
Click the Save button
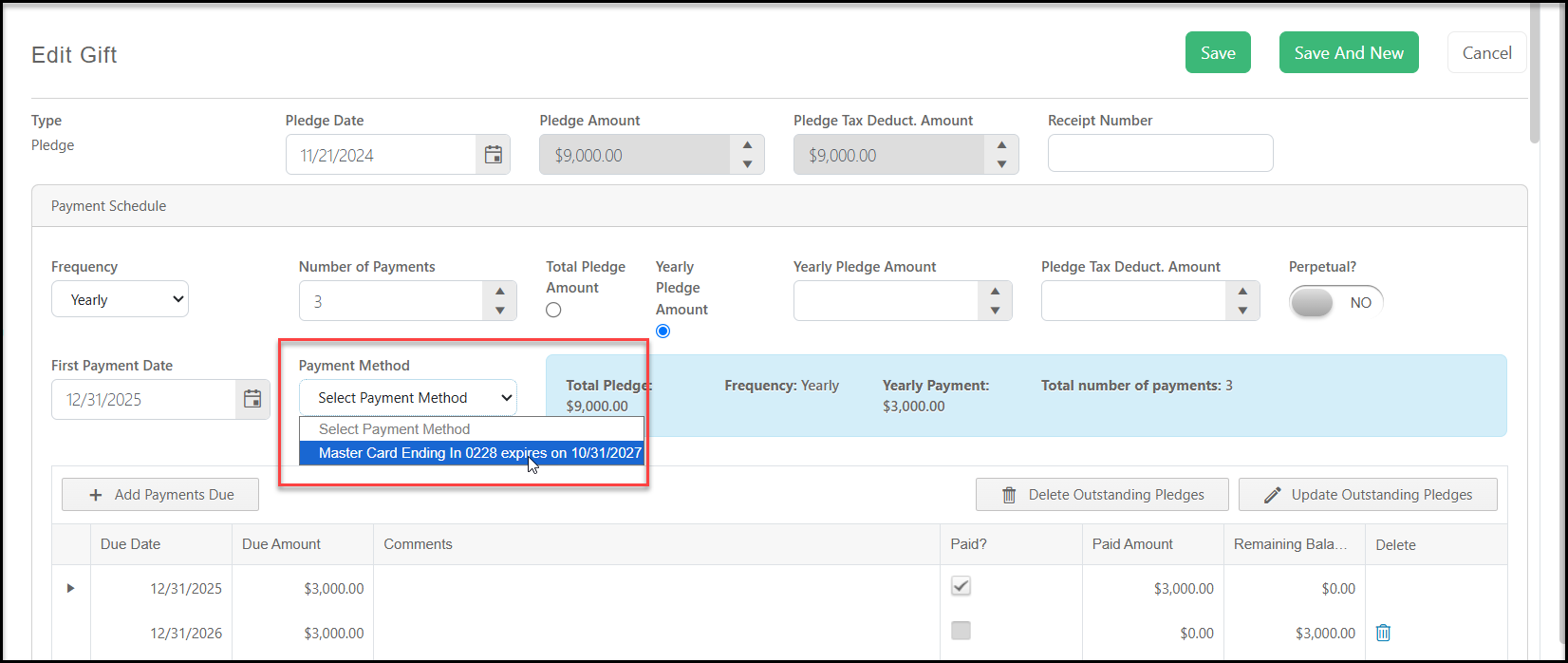[1218, 52]
